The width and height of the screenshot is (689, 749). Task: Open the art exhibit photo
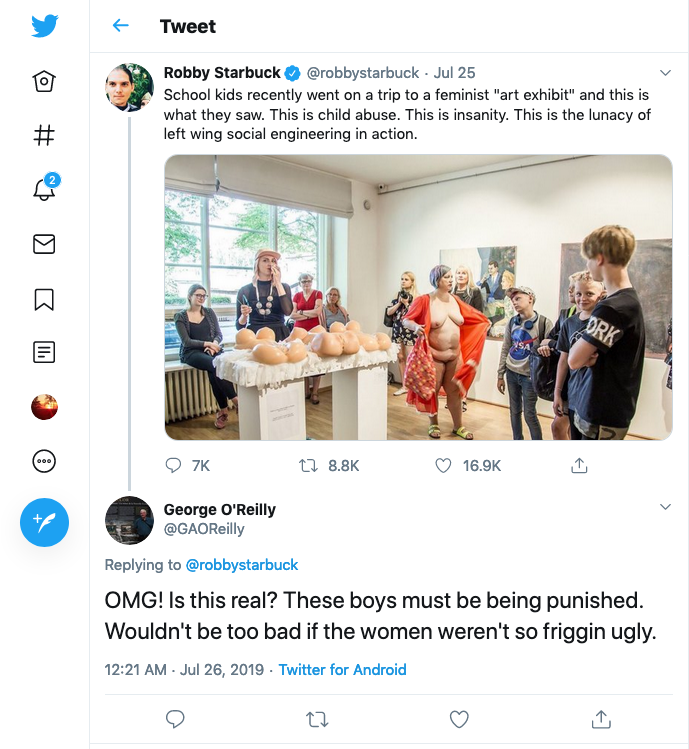coord(418,297)
